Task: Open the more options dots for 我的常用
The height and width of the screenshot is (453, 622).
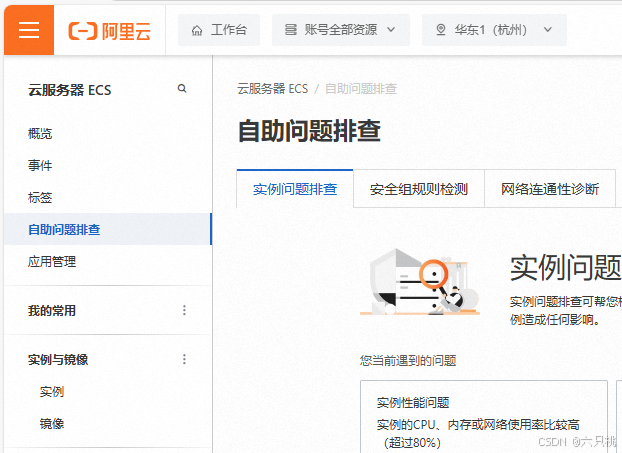Action: (x=184, y=310)
